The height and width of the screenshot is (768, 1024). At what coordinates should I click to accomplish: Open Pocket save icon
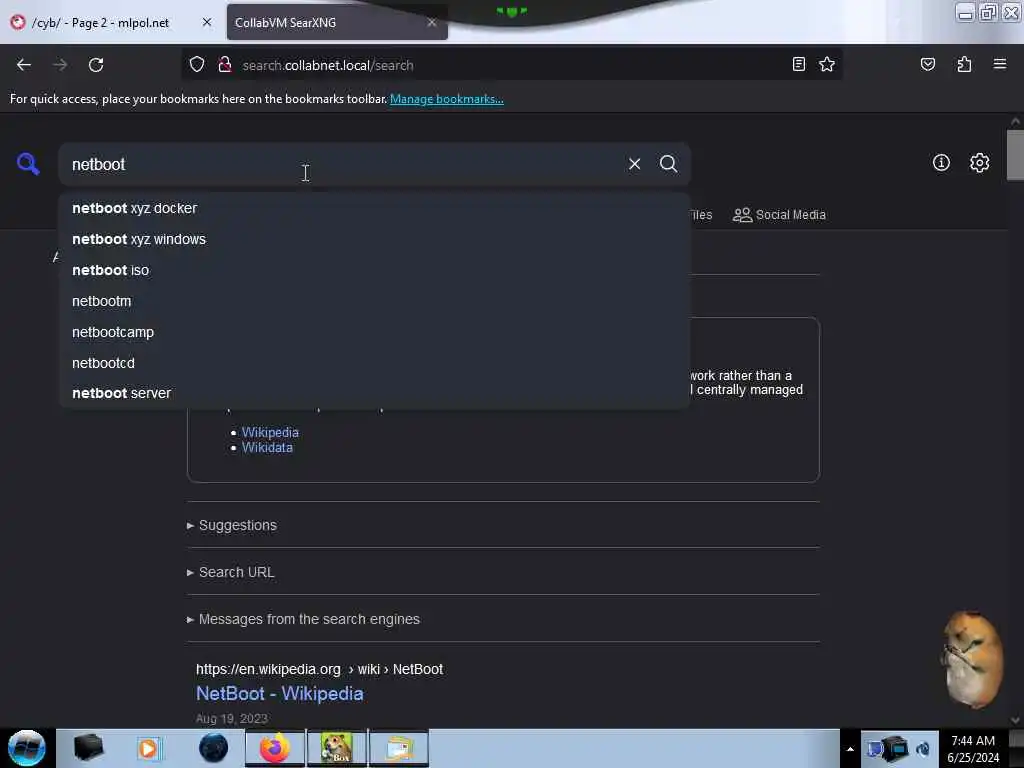927,64
